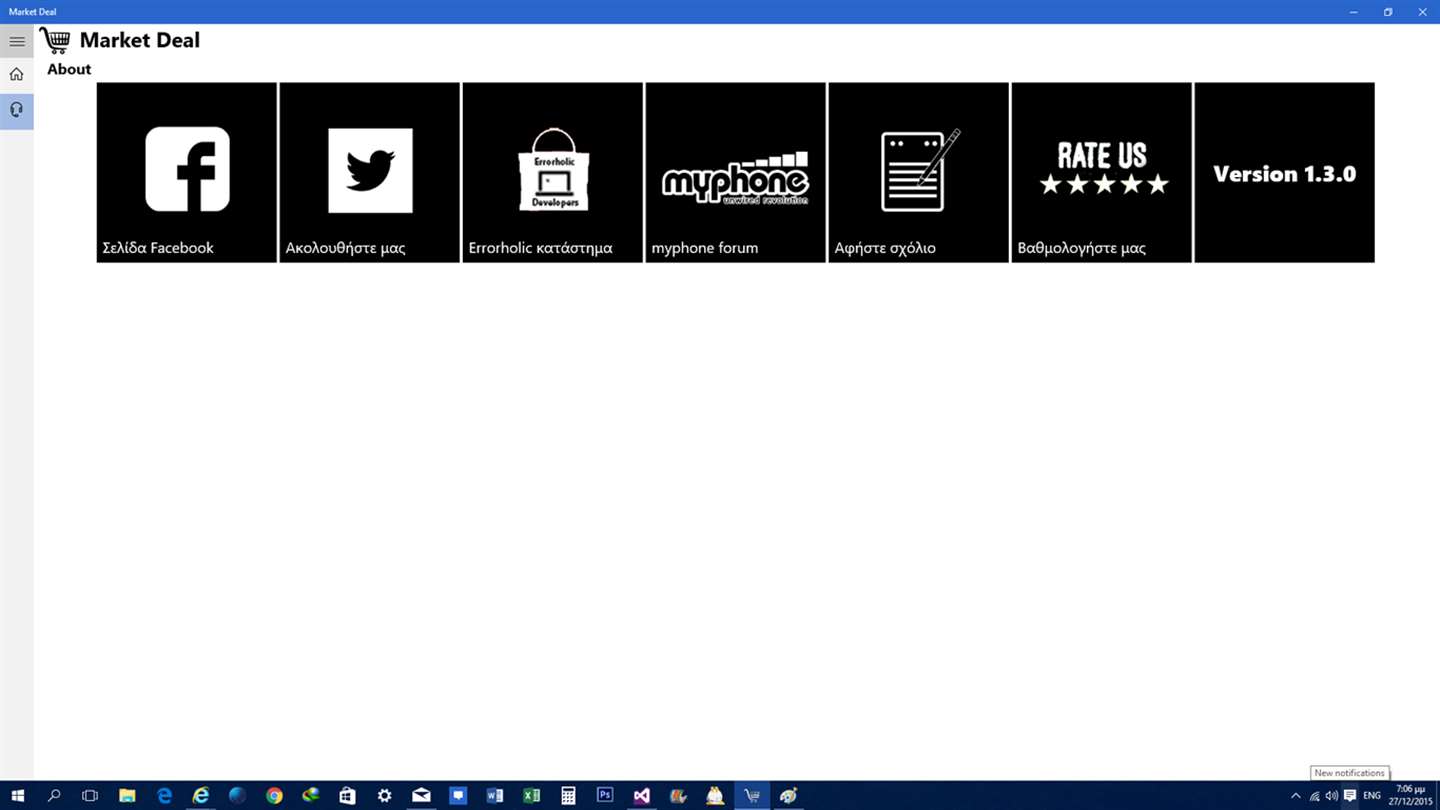Launch Microsoft Excel from the taskbar
Screen dimensions: 1440x810
click(531, 796)
